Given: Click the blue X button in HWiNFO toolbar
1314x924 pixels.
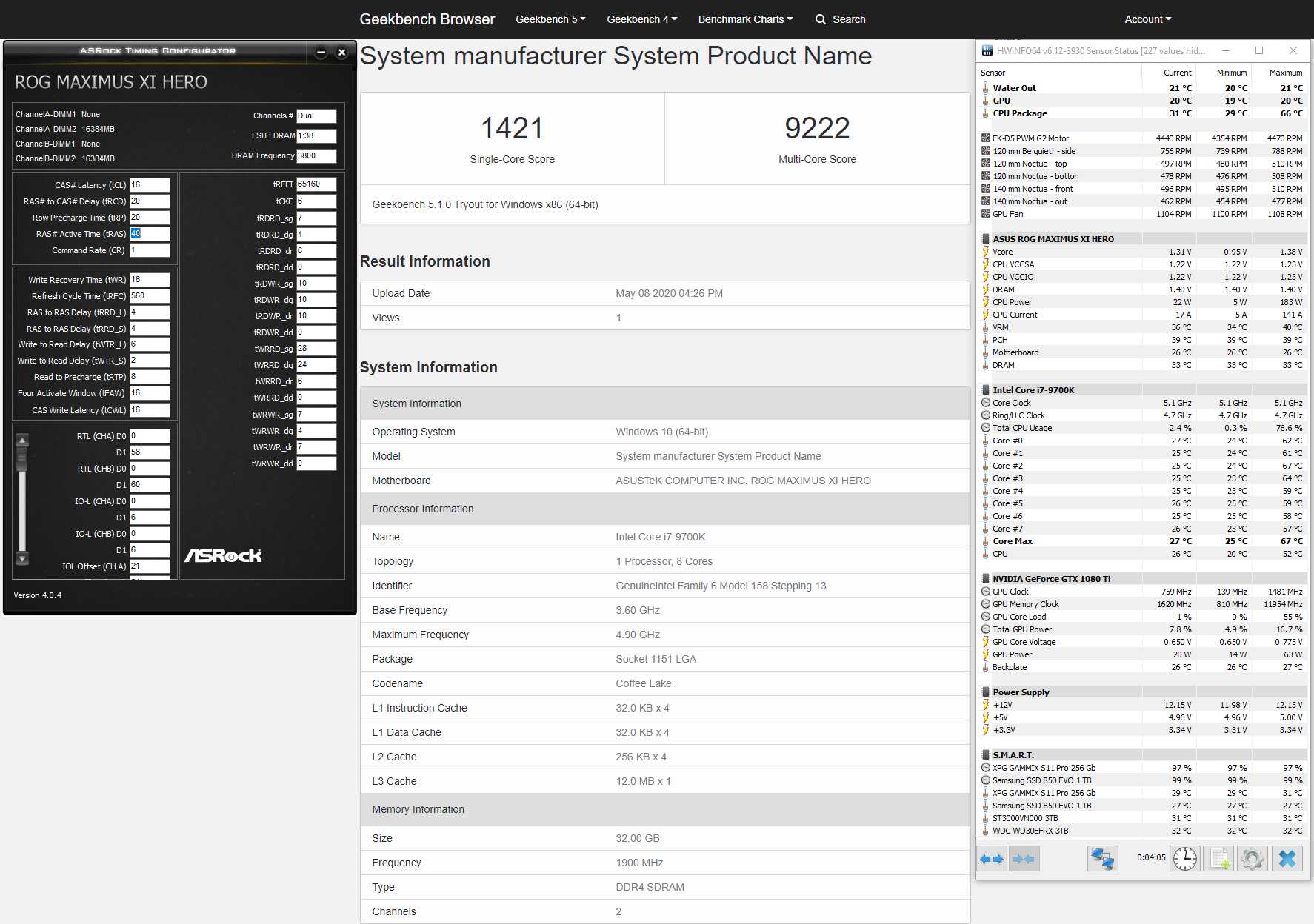Looking at the screenshot, I should point(1287,859).
